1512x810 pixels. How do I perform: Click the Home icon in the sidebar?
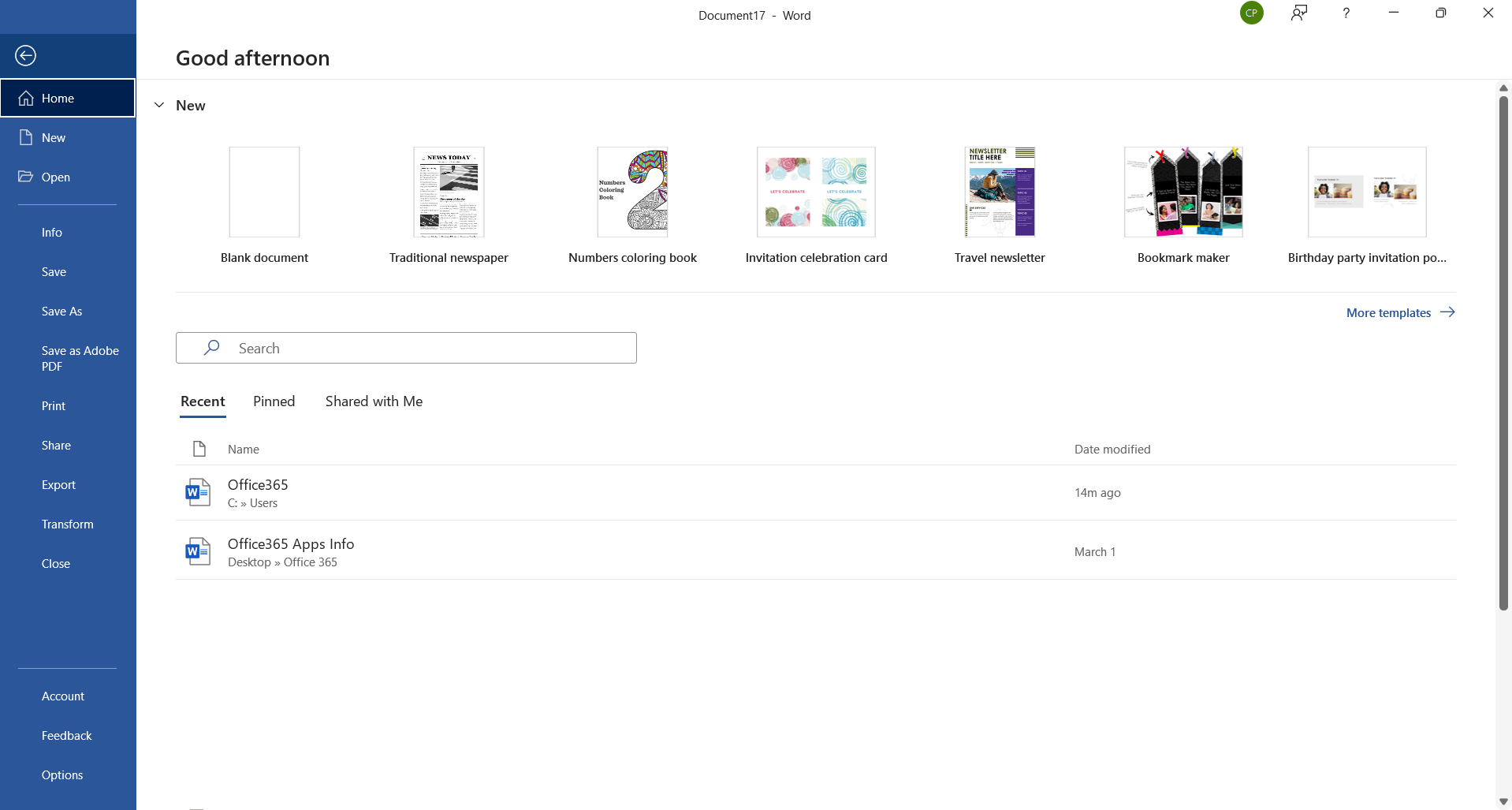(26, 98)
